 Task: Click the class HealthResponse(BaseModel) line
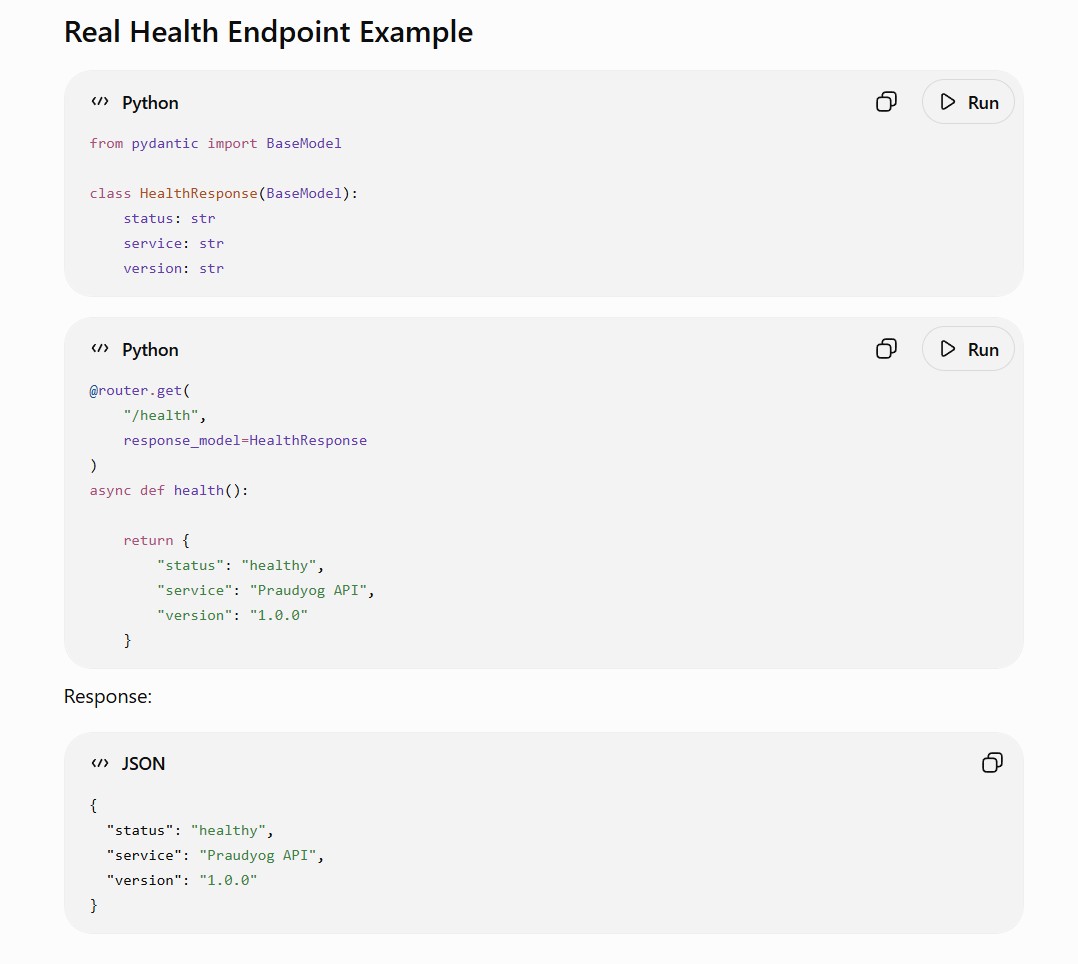coord(223,193)
